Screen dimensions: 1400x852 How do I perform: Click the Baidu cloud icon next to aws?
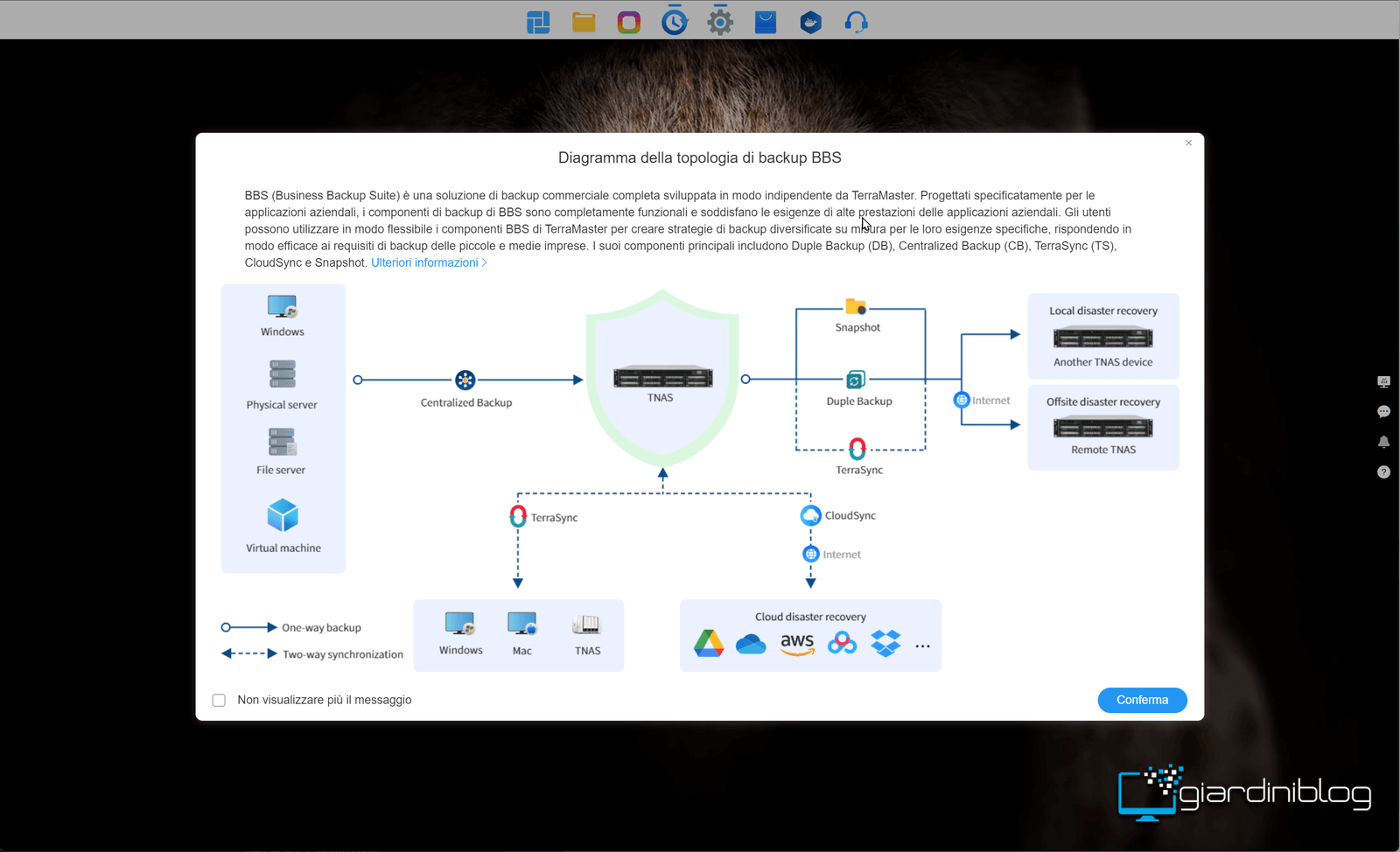click(x=842, y=644)
